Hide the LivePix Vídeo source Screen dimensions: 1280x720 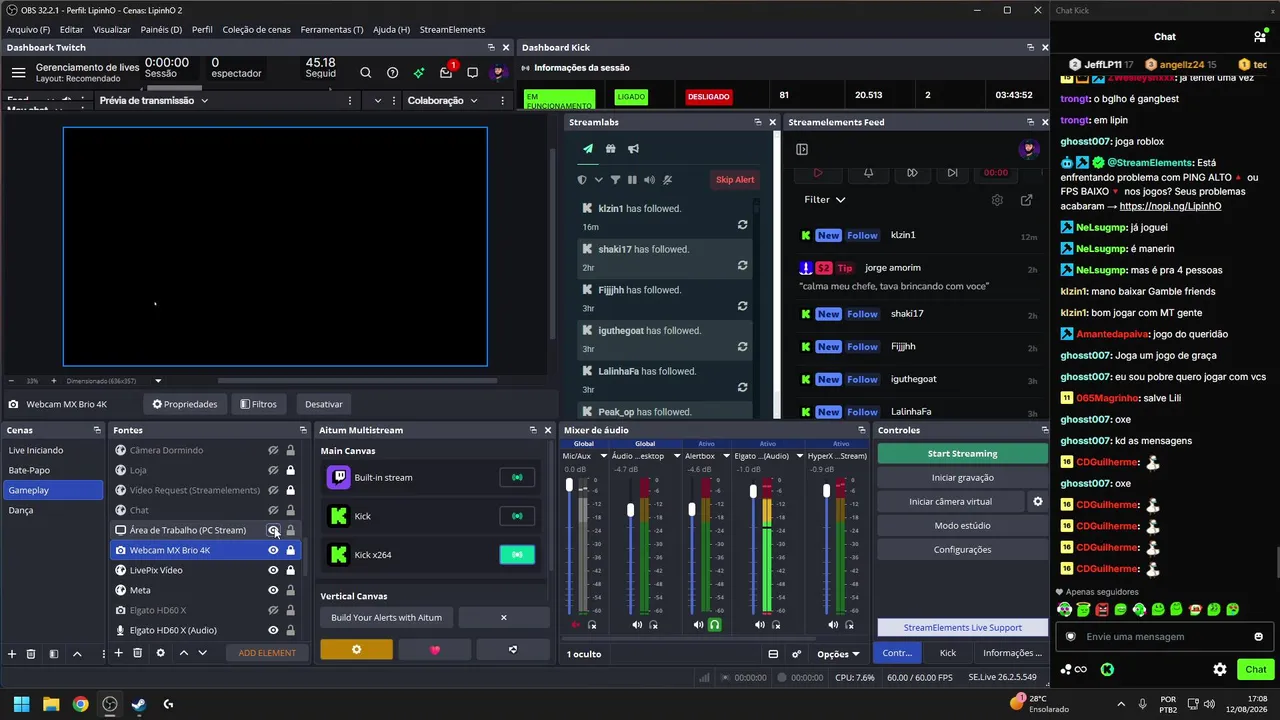point(273,570)
